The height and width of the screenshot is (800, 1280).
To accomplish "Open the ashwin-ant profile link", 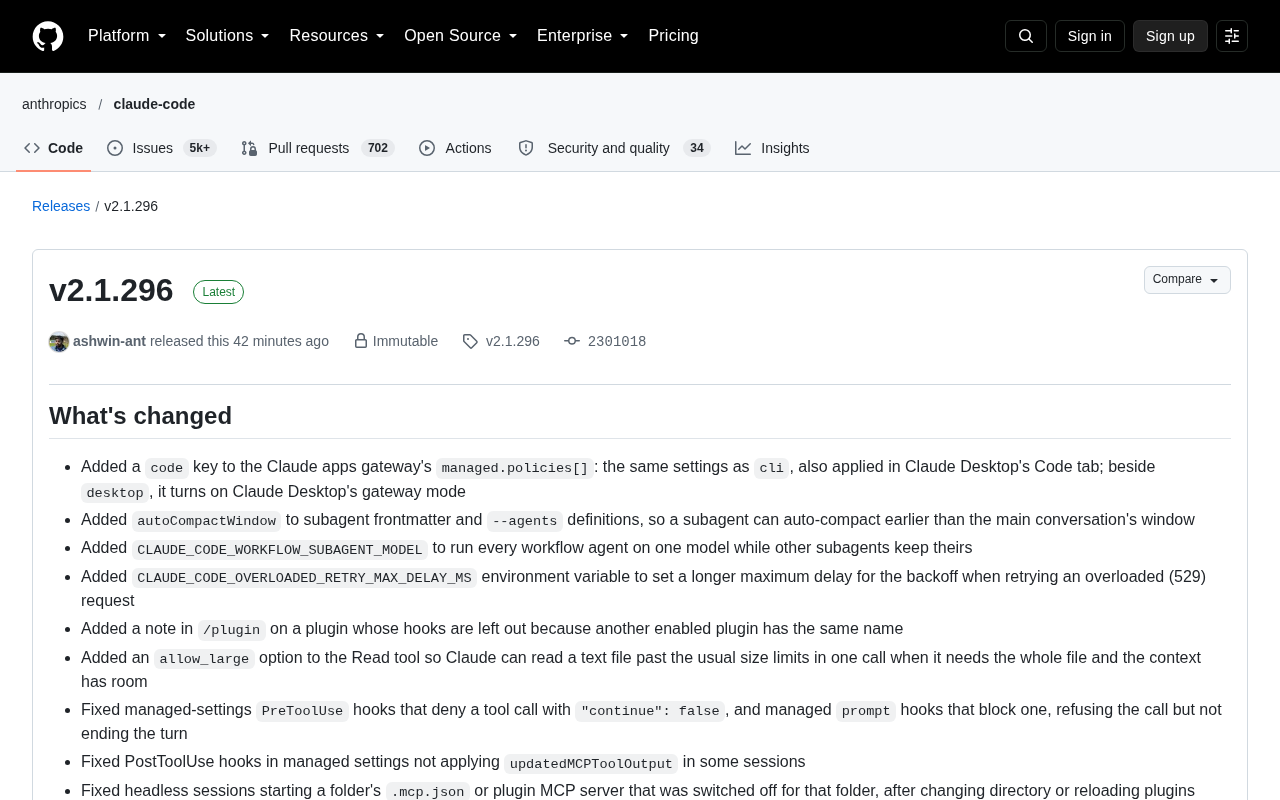I will [x=110, y=341].
